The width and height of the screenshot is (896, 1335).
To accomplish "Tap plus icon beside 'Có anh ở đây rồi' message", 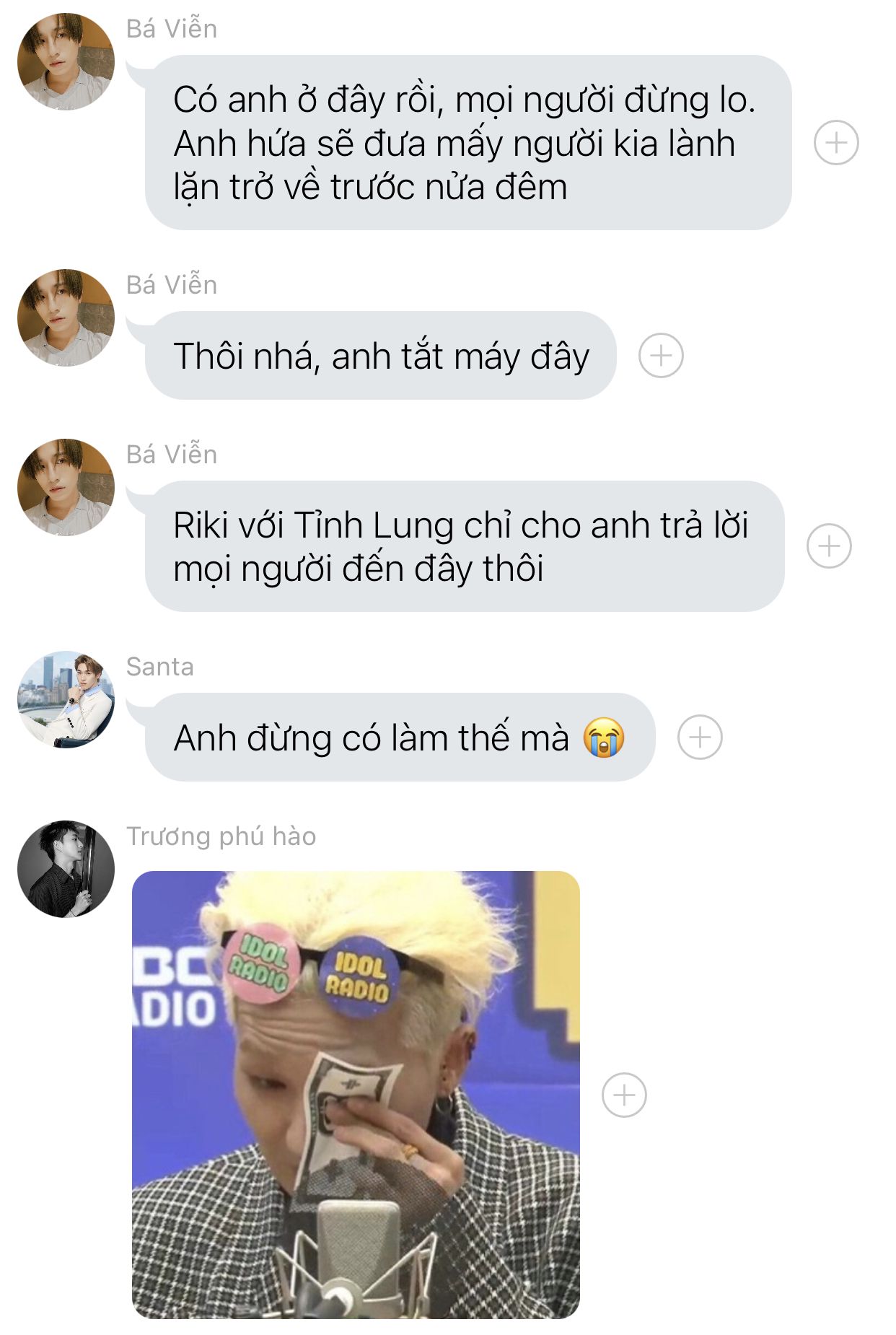I will coord(836,142).
